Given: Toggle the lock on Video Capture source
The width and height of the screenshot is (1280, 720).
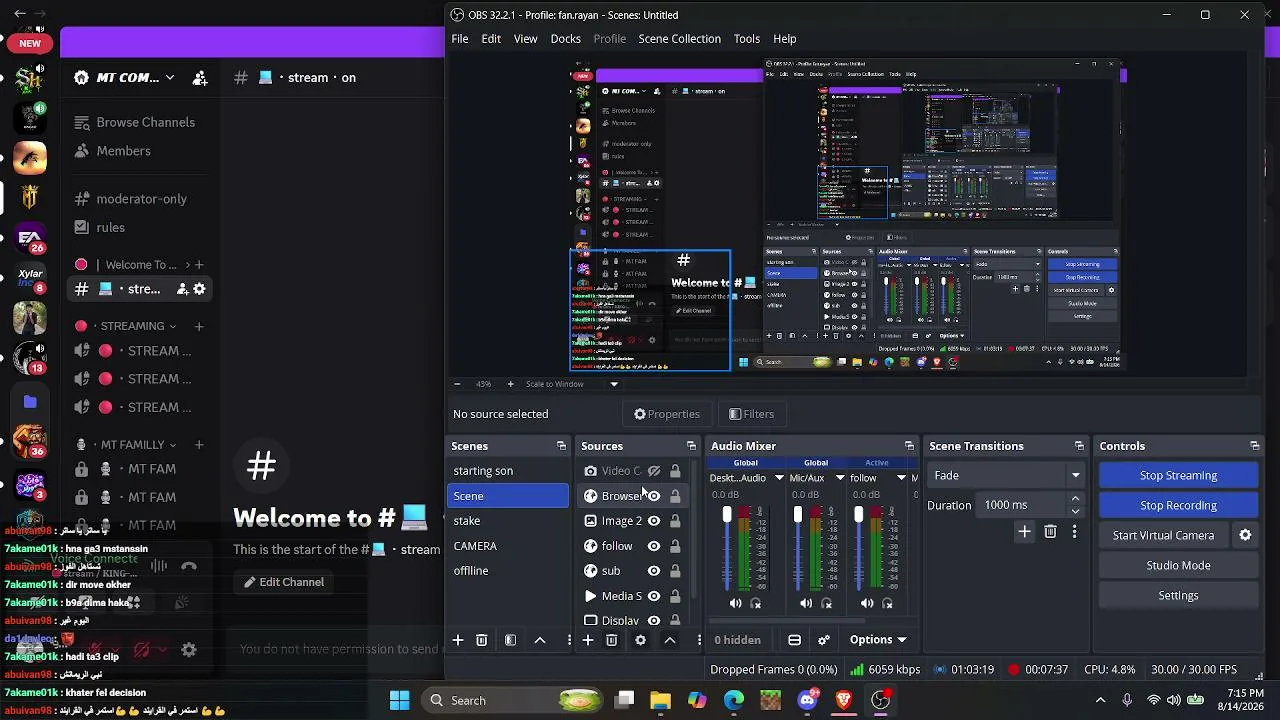Looking at the screenshot, I should pyautogui.click(x=675, y=471).
